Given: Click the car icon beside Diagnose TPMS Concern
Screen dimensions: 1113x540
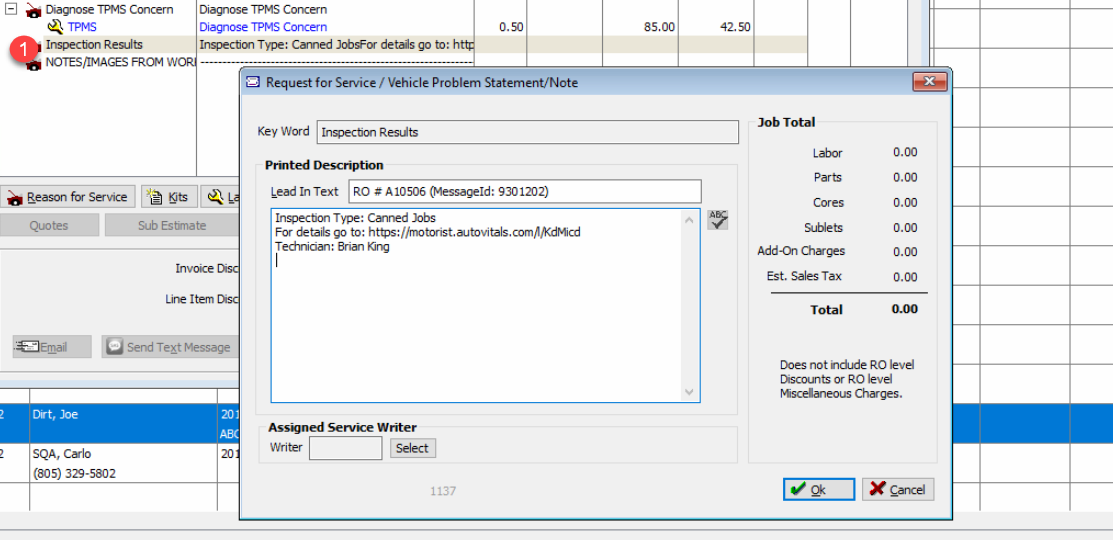Looking at the screenshot, I should pyautogui.click(x=33, y=10).
